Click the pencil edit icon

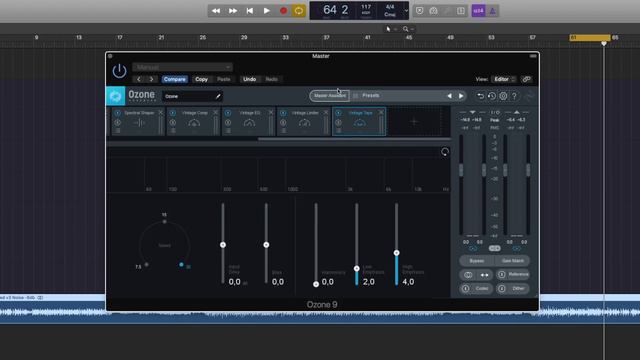[218, 96]
